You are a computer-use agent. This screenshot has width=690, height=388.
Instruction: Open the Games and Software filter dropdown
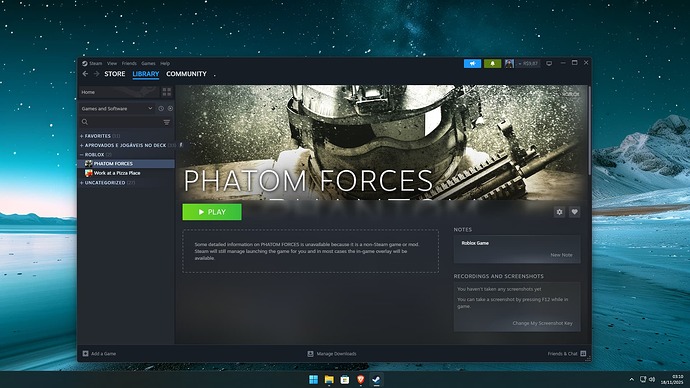(x=117, y=109)
